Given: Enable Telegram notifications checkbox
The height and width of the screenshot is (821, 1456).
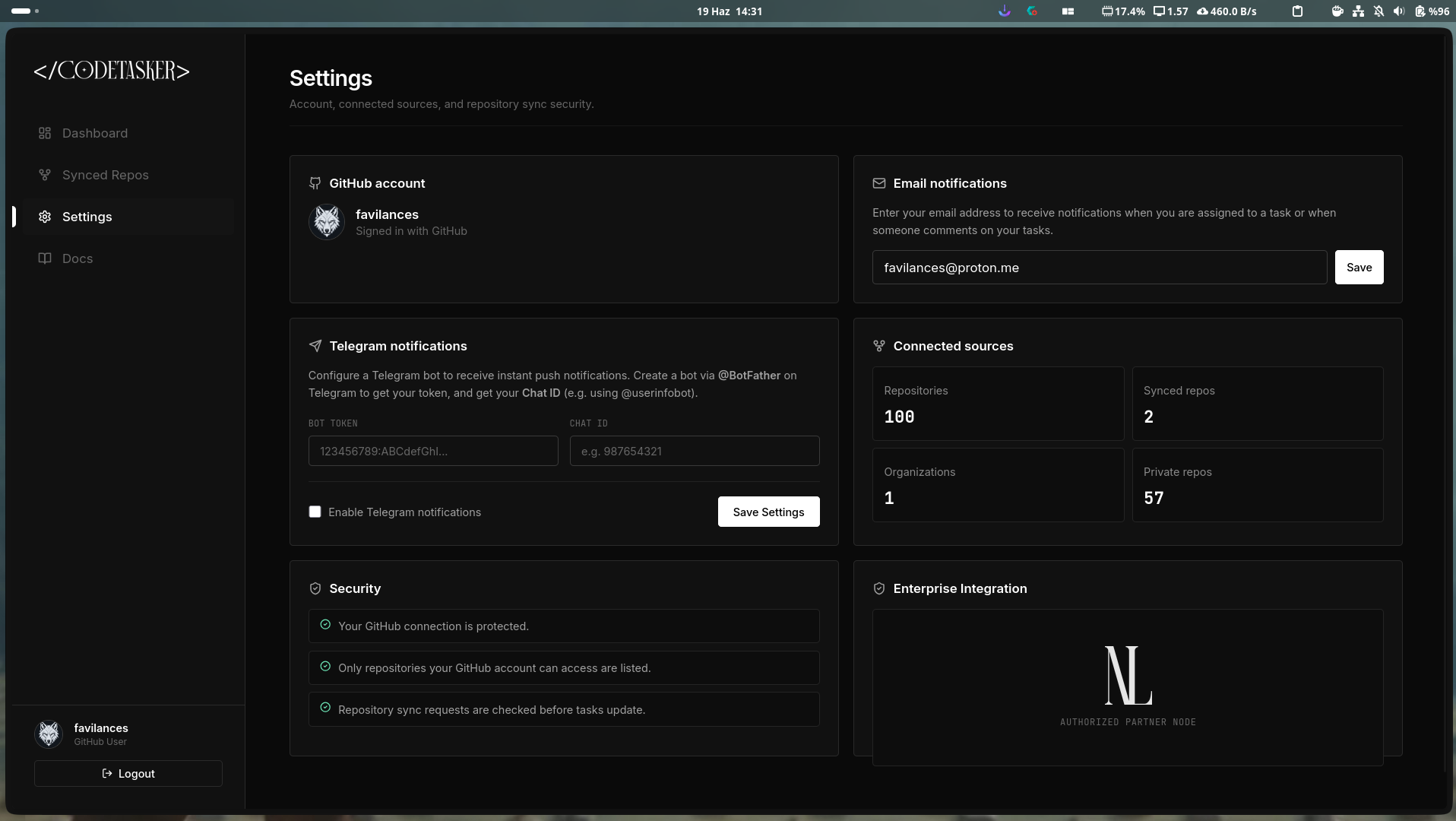Looking at the screenshot, I should (315, 512).
